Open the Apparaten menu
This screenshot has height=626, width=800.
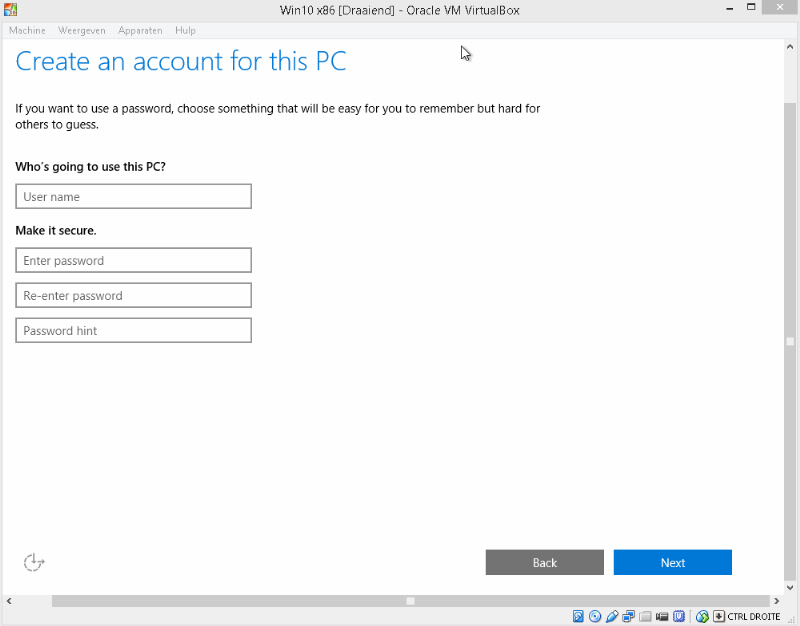pos(140,31)
